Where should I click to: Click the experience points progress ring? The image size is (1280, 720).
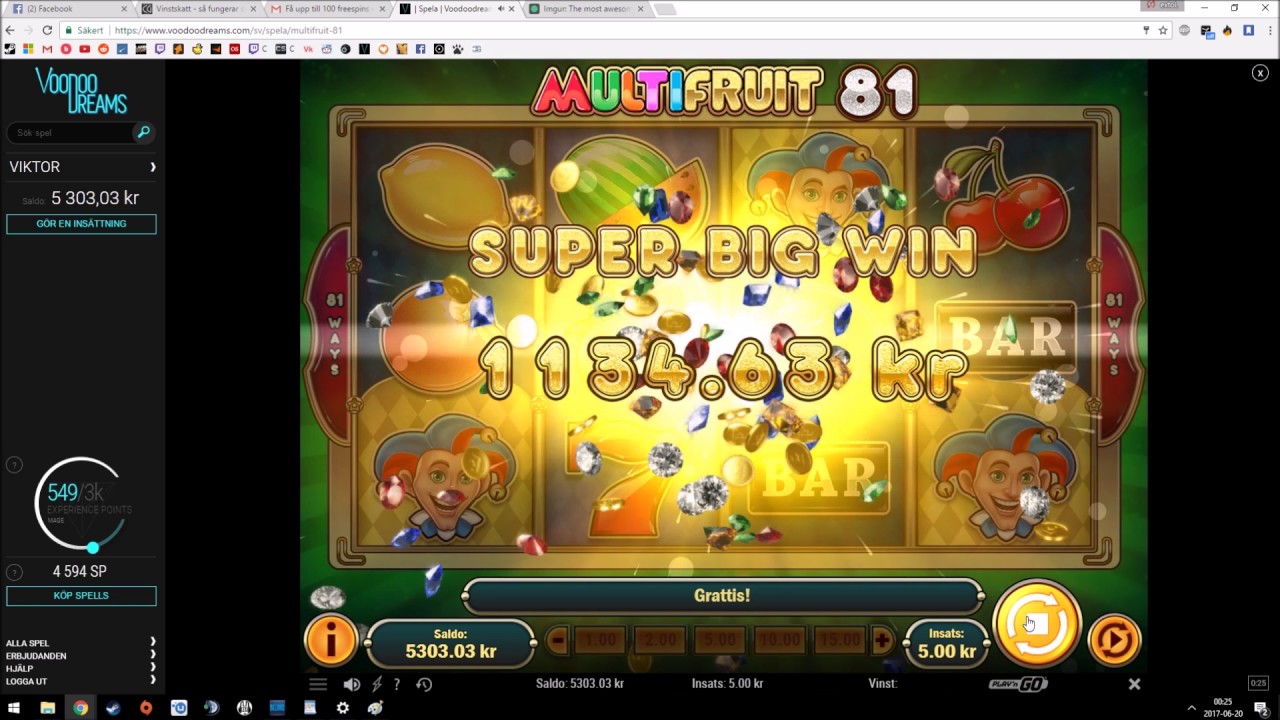coord(79,503)
